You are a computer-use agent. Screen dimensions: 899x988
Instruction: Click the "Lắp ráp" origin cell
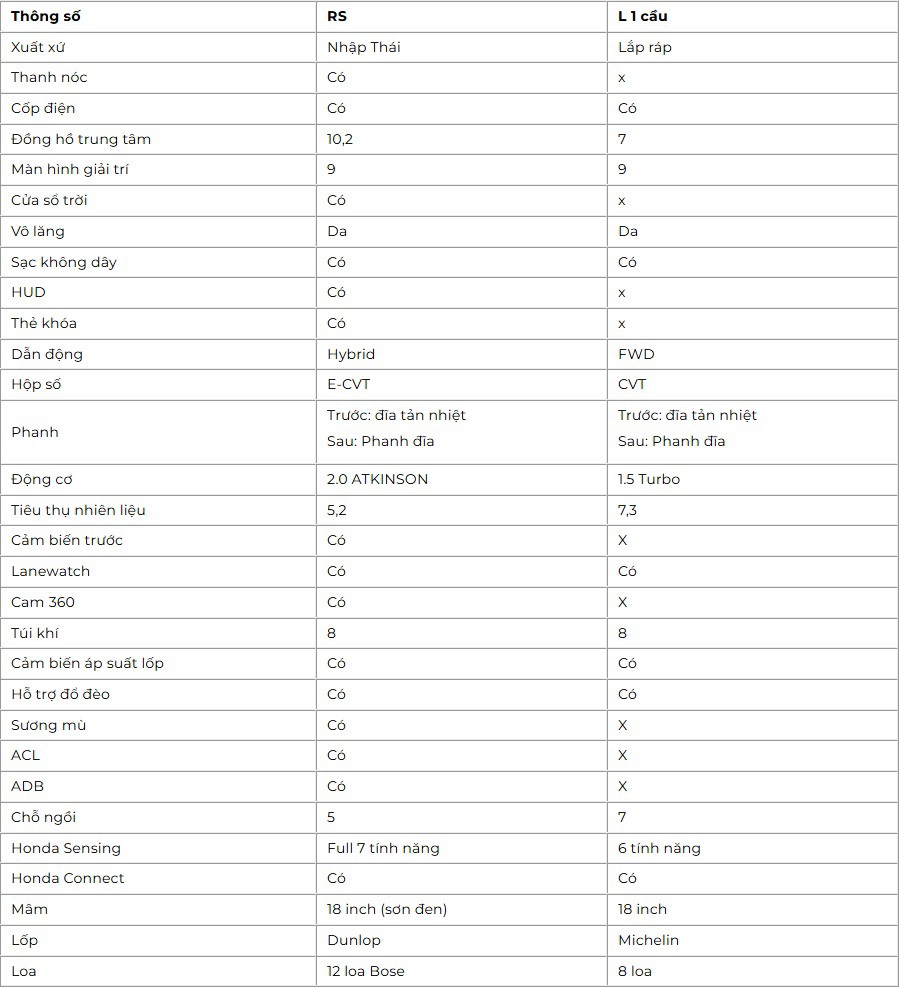tap(645, 47)
